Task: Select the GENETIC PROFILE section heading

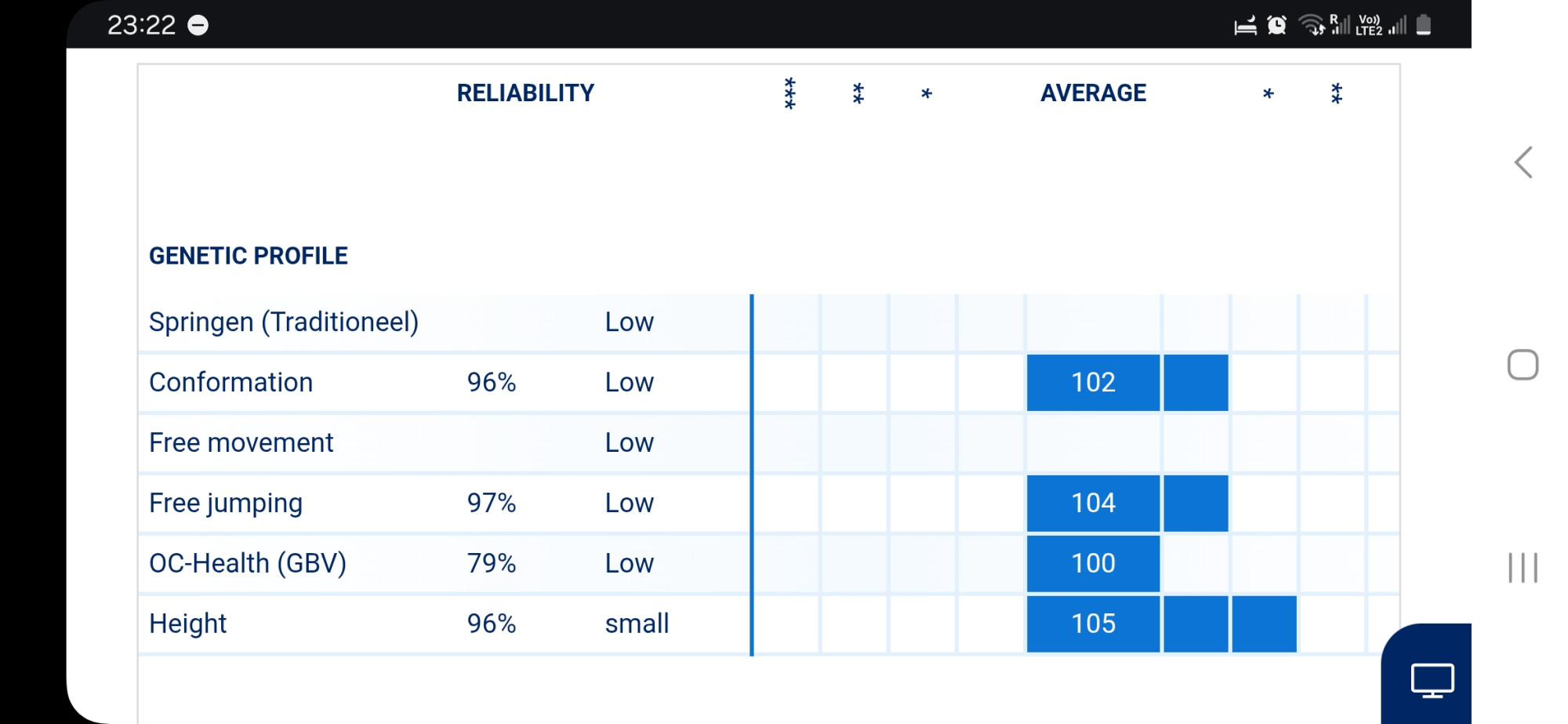Action: pos(249,256)
